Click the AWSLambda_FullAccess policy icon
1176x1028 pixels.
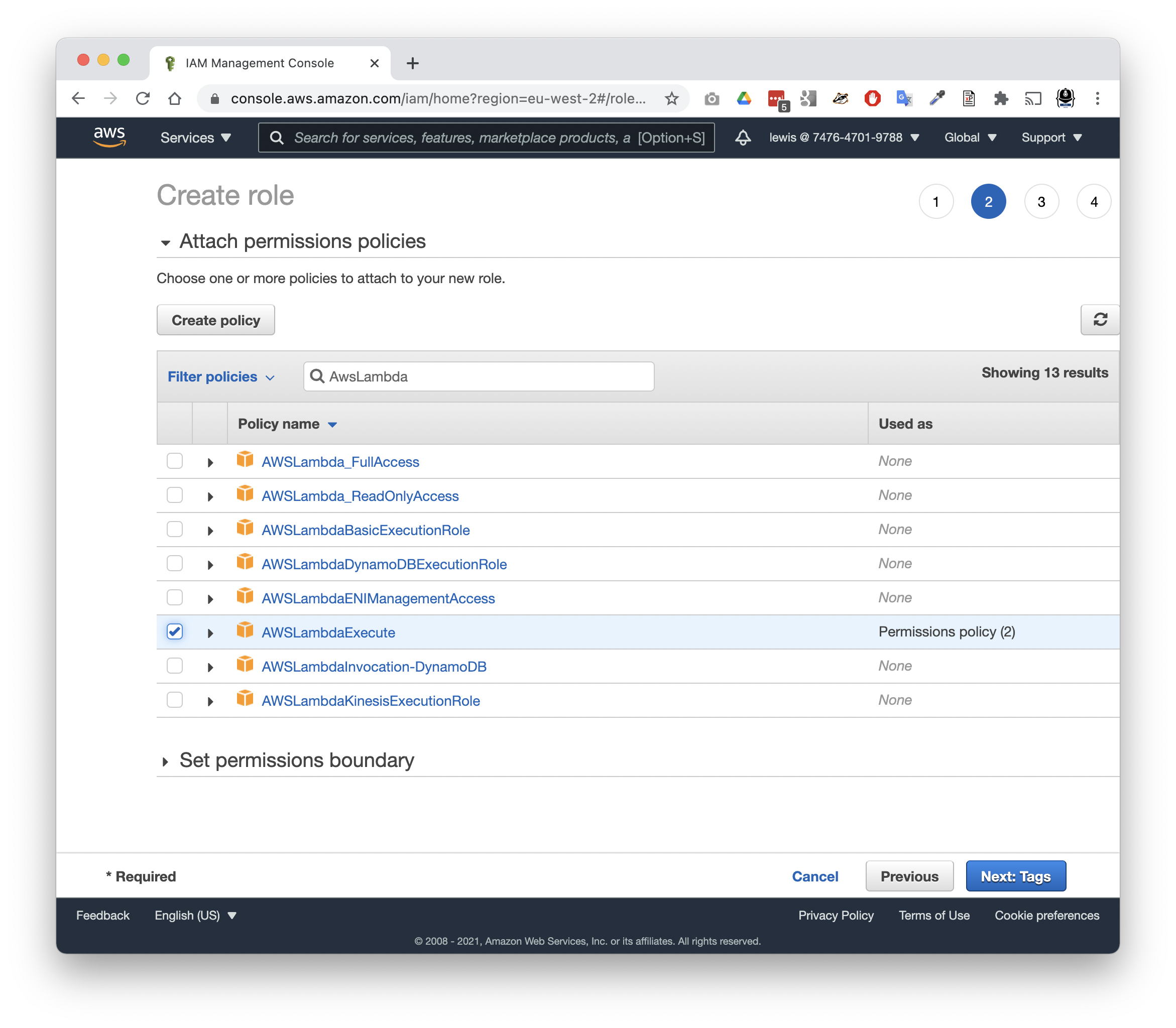coord(243,461)
